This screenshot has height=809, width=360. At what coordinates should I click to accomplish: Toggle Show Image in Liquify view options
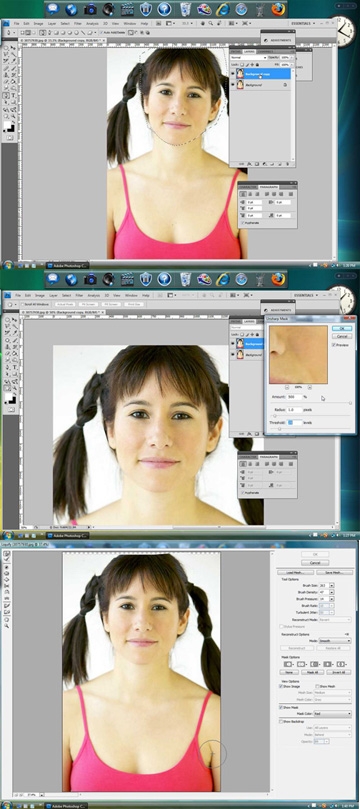click(x=281, y=687)
